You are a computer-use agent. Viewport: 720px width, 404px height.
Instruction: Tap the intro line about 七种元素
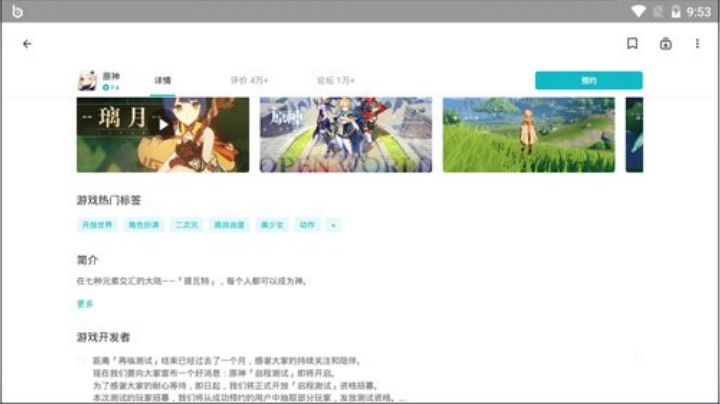tap(192, 281)
